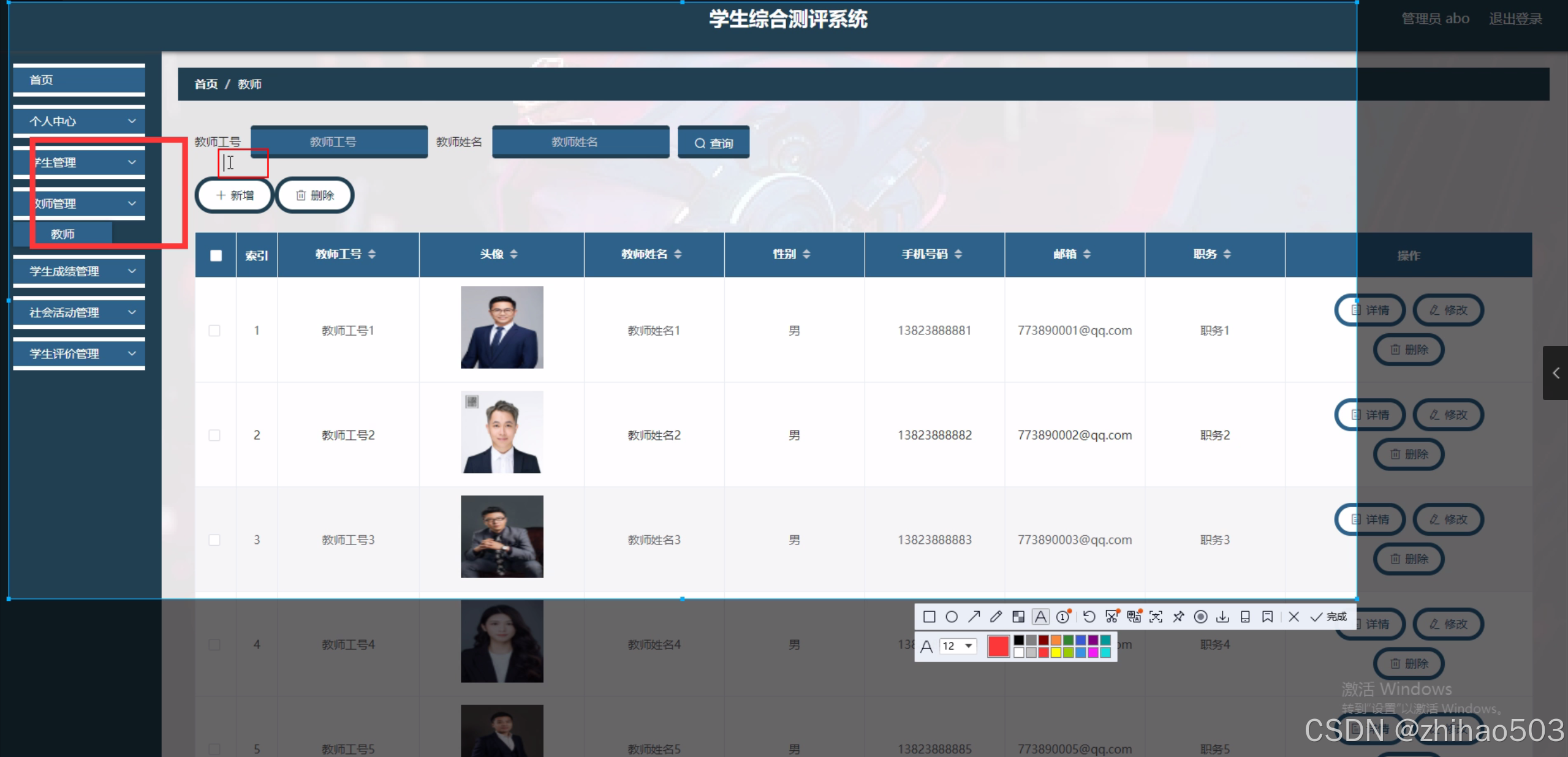The image size is (1568, 757).
Task: Expand the 个人中心 sidebar menu
Action: 79,121
